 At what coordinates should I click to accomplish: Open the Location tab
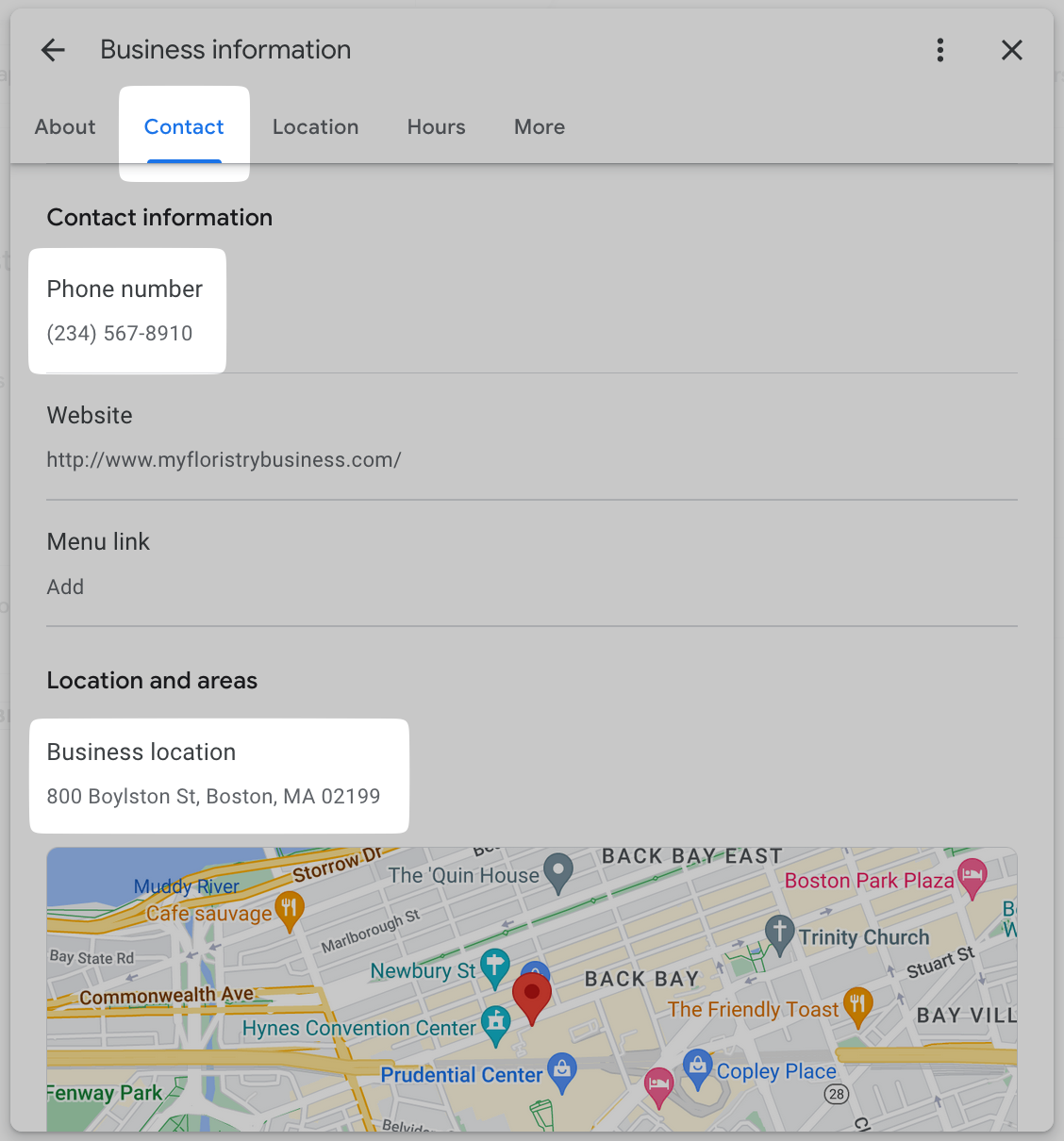[x=315, y=126]
